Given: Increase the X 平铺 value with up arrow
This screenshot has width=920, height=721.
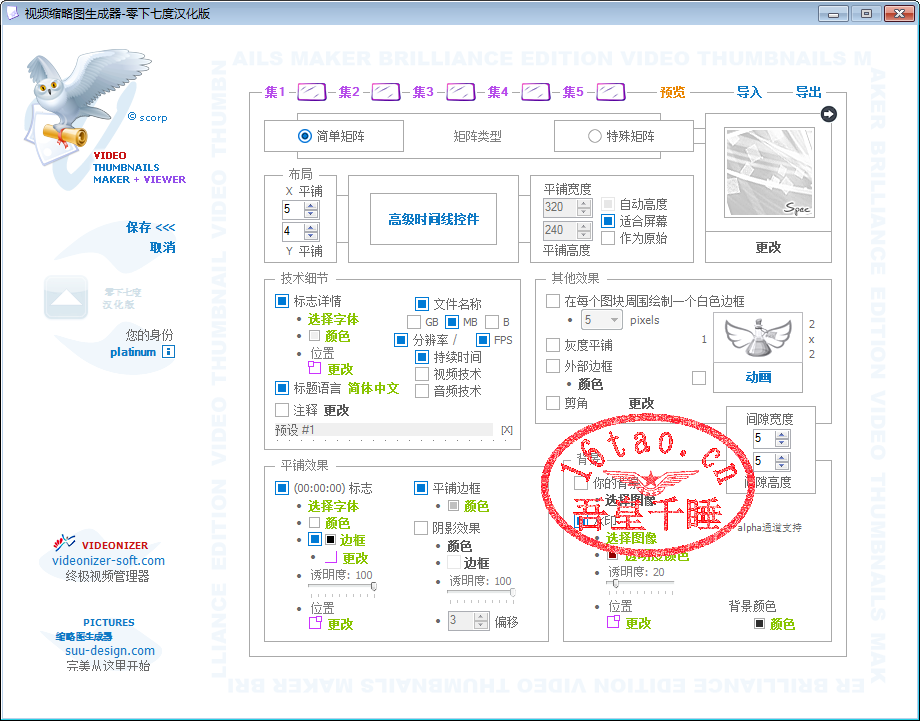Looking at the screenshot, I should point(310,205).
